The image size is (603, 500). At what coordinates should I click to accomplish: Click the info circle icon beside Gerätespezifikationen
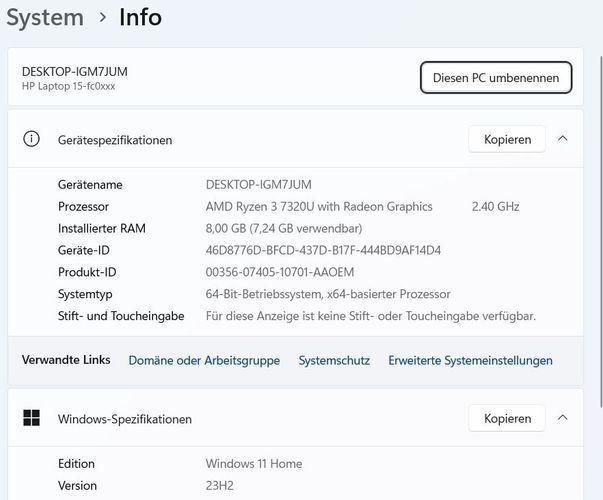pos(32,139)
